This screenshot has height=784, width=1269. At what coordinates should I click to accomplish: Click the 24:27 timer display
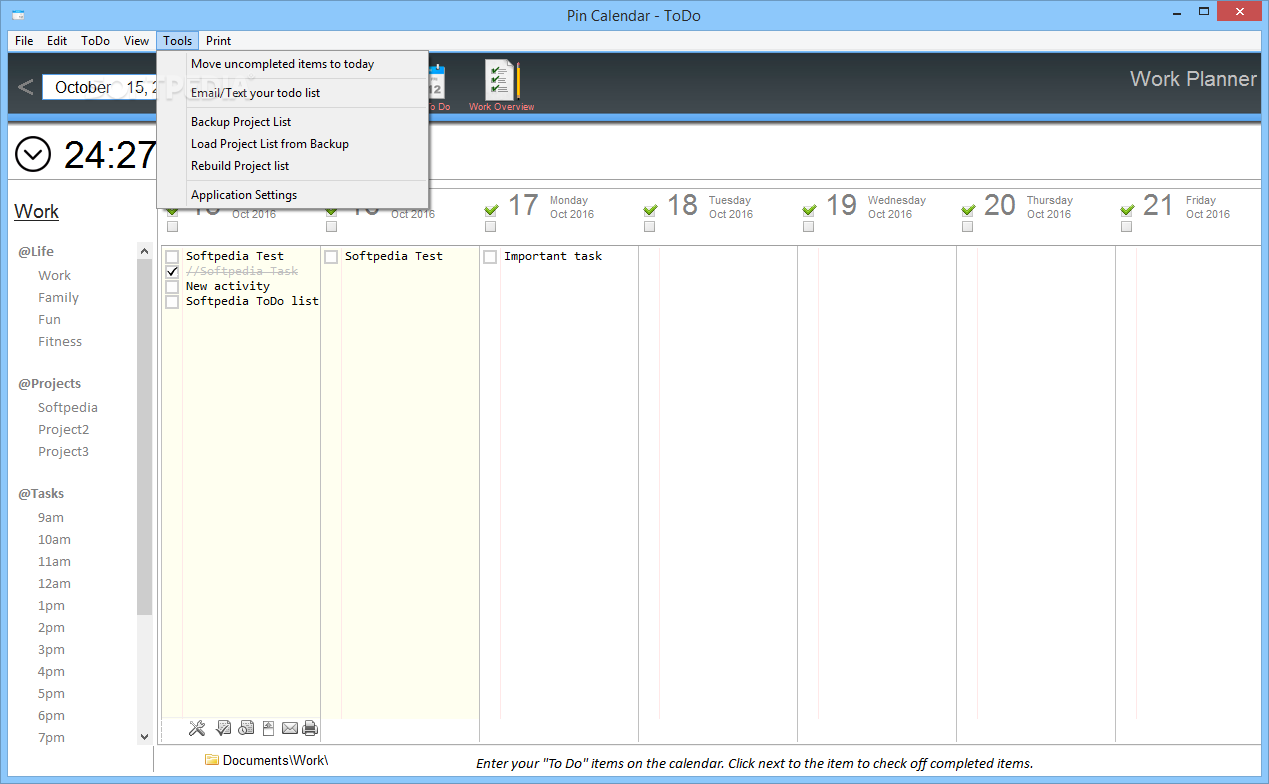tap(110, 155)
